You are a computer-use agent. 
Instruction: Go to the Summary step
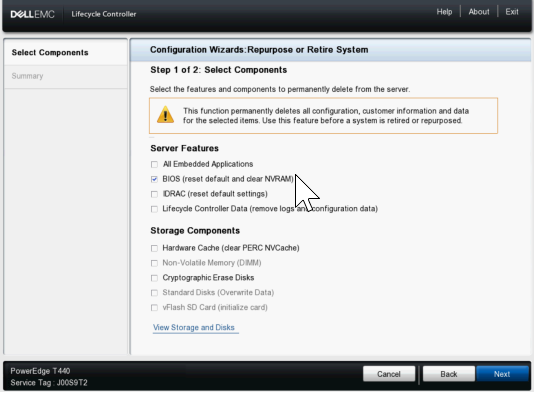66,76
